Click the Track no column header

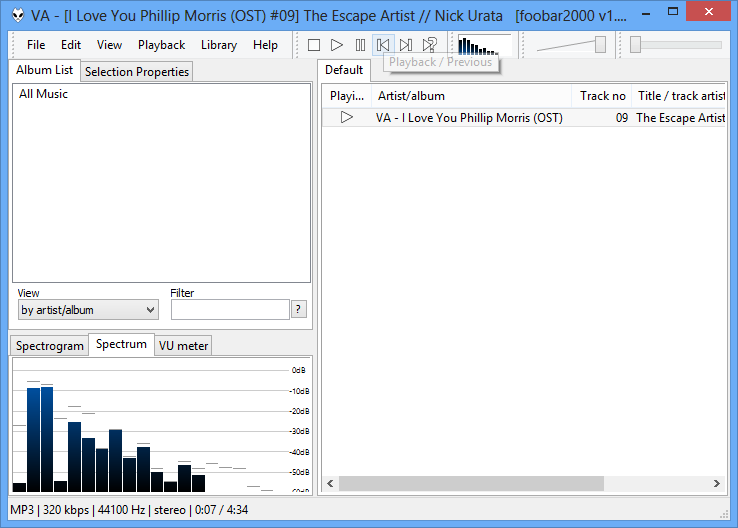(x=602, y=96)
